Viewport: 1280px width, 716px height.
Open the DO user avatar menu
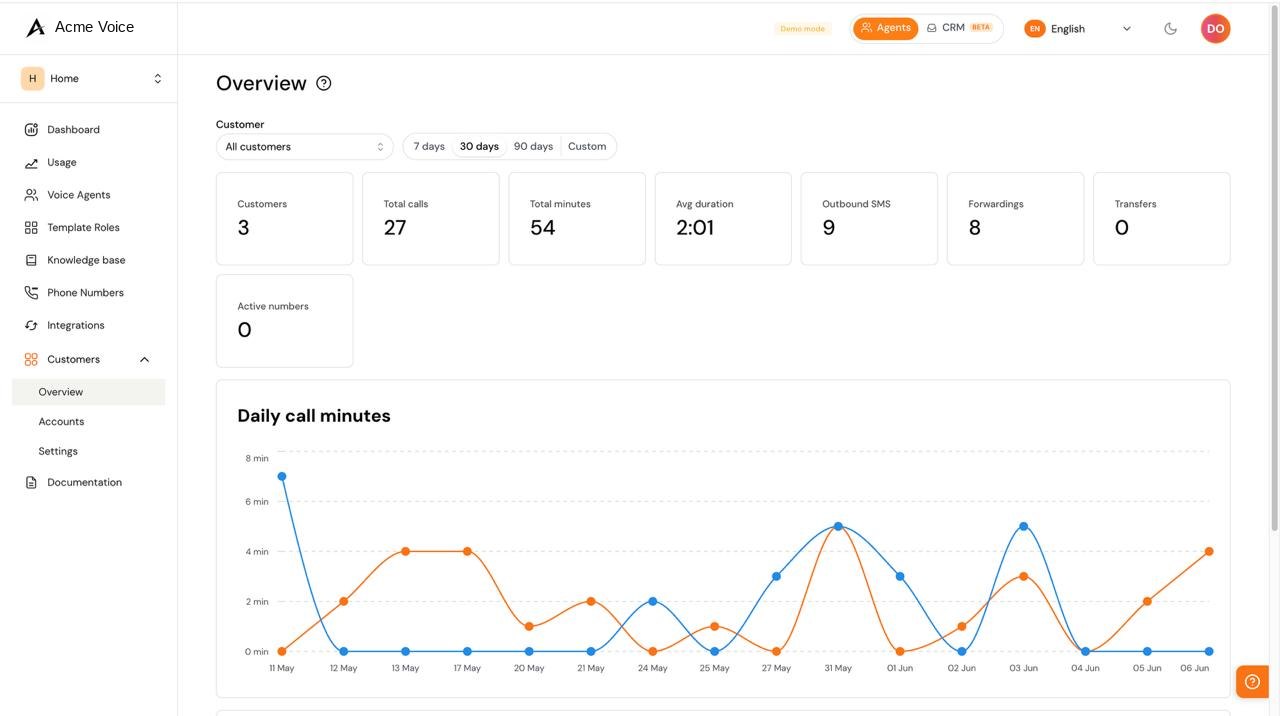point(1215,29)
